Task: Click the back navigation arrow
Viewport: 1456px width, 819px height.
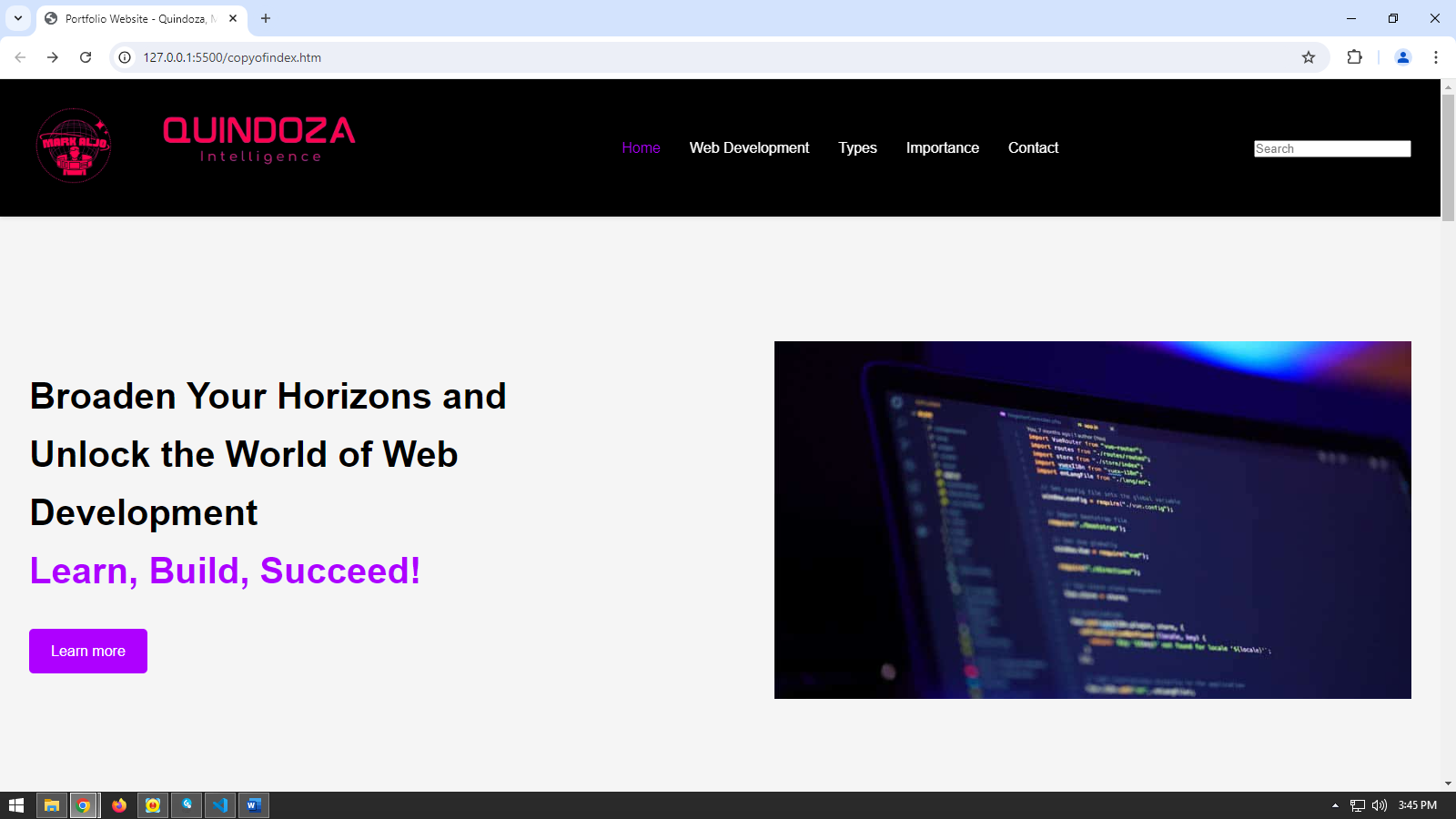Action: click(20, 56)
